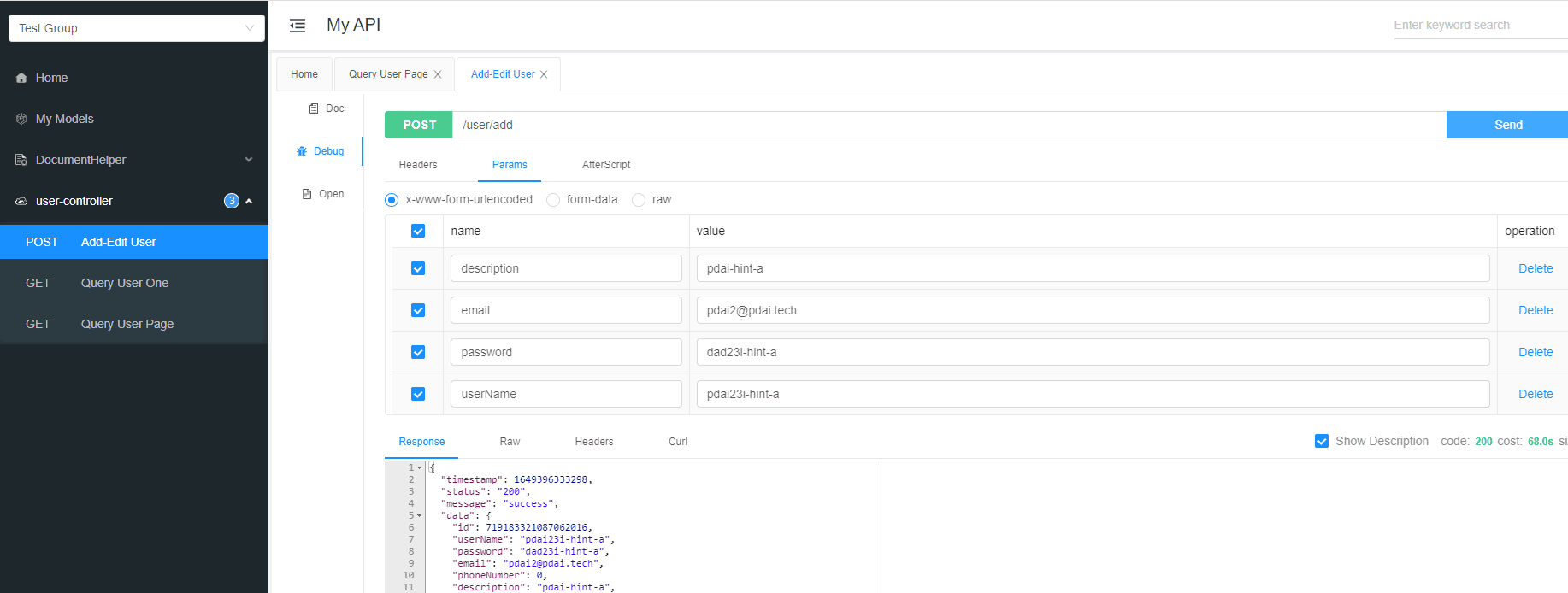Image resolution: width=1568 pixels, height=593 pixels.
Task: Click the sidebar collapse menu icon
Action: (x=298, y=26)
